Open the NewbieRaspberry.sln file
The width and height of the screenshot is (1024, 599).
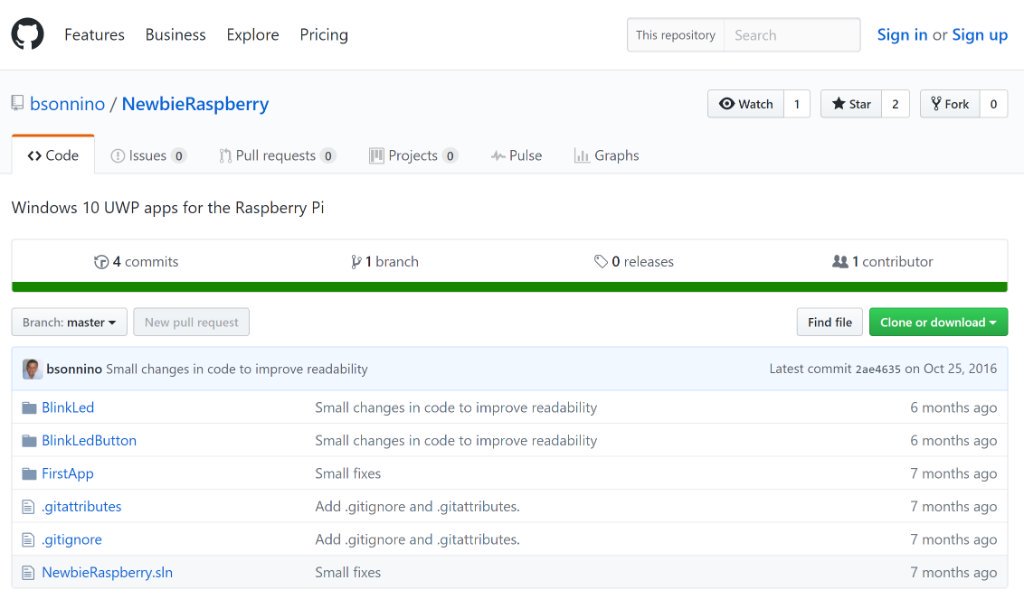107,573
